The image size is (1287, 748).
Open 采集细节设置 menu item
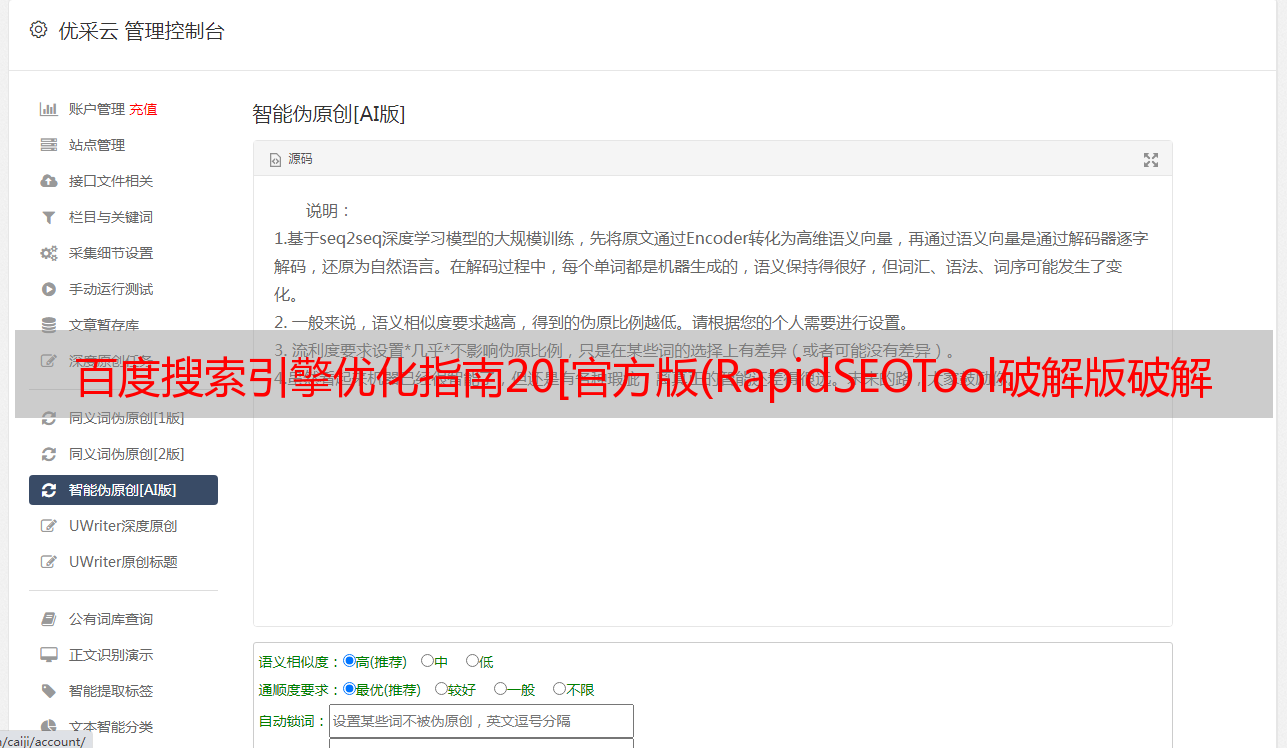pyautogui.click(x=111, y=253)
